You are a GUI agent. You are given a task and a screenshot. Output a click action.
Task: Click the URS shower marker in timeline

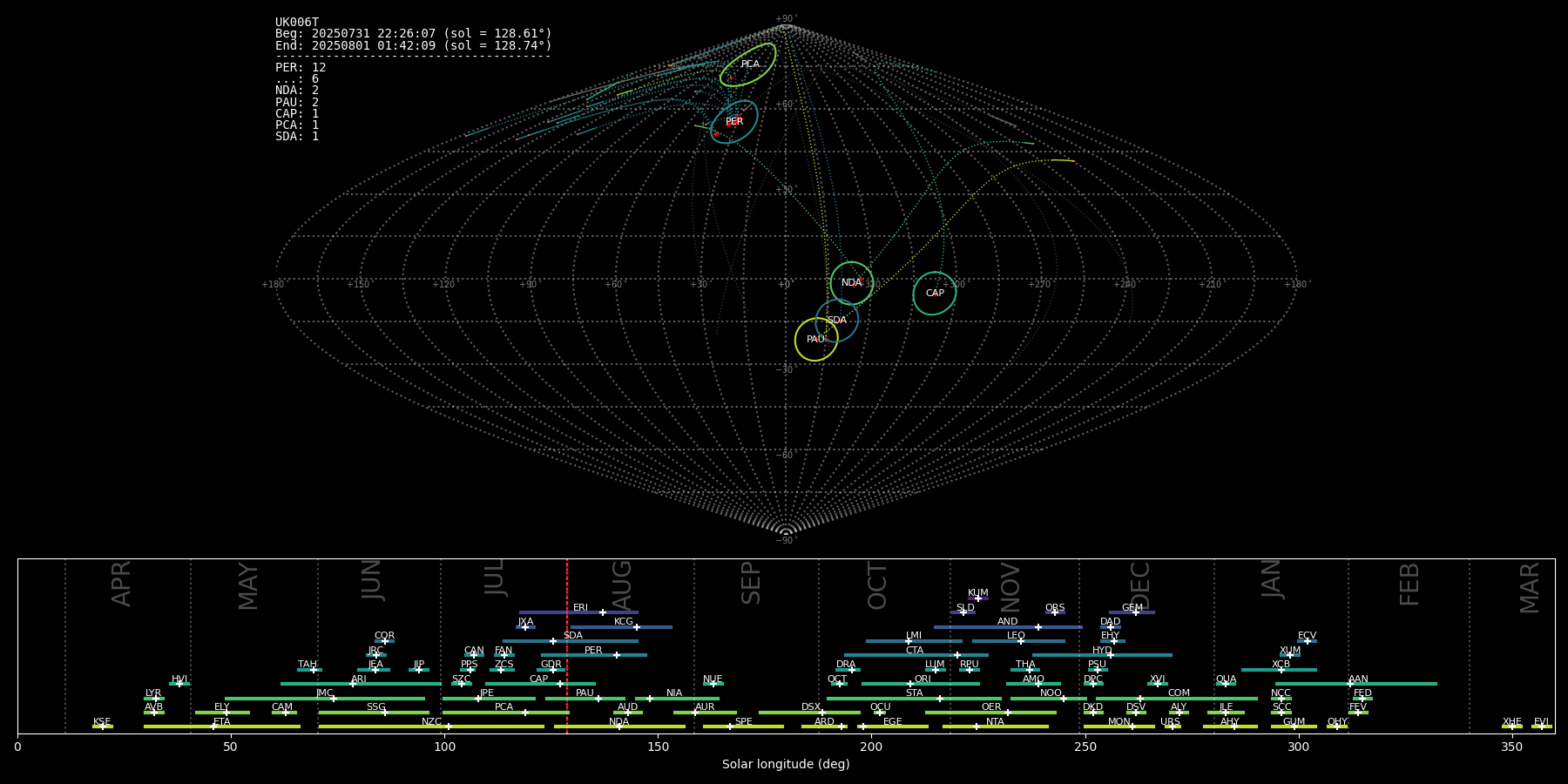1172,727
